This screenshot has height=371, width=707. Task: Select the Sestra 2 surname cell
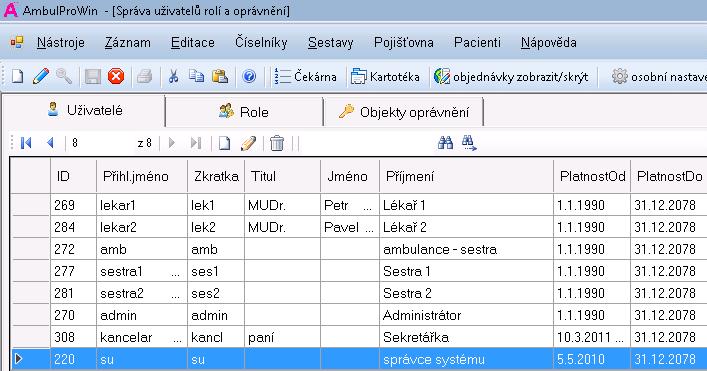466,293
